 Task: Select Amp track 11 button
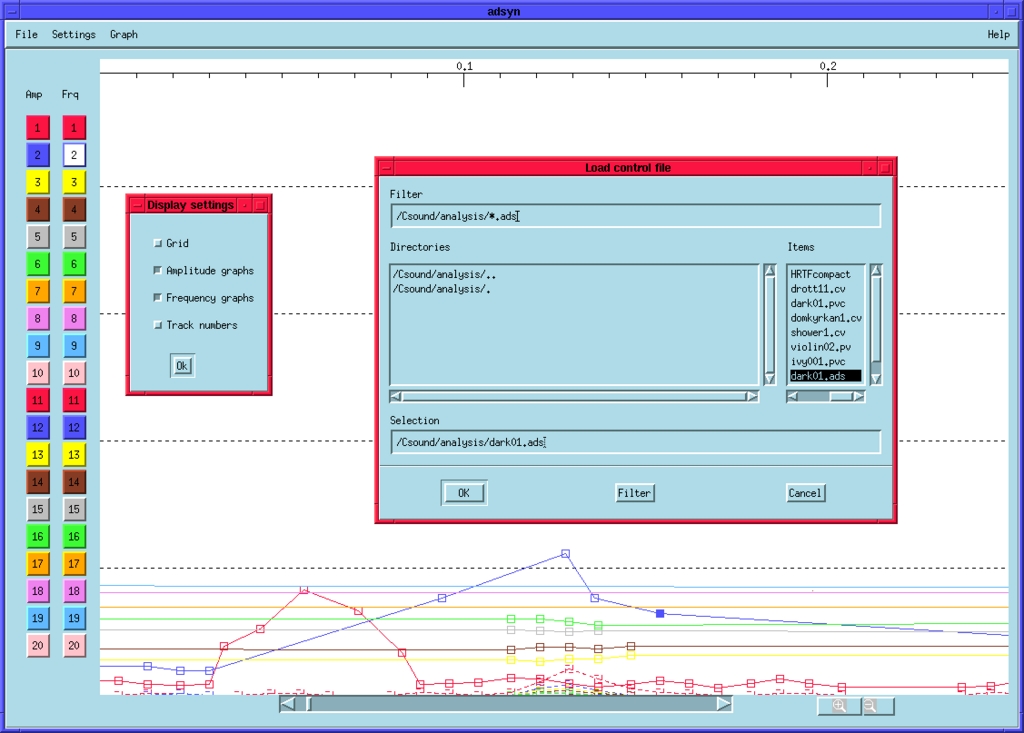pos(38,400)
